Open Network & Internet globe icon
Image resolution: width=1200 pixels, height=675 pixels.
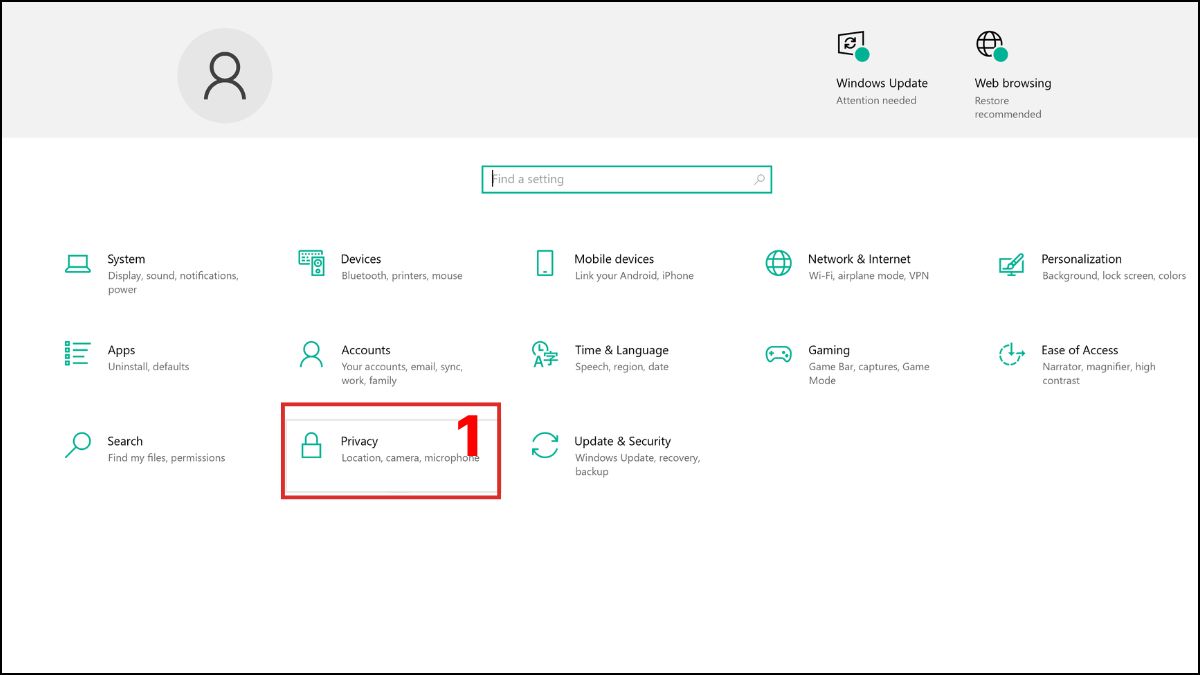[778, 264]
